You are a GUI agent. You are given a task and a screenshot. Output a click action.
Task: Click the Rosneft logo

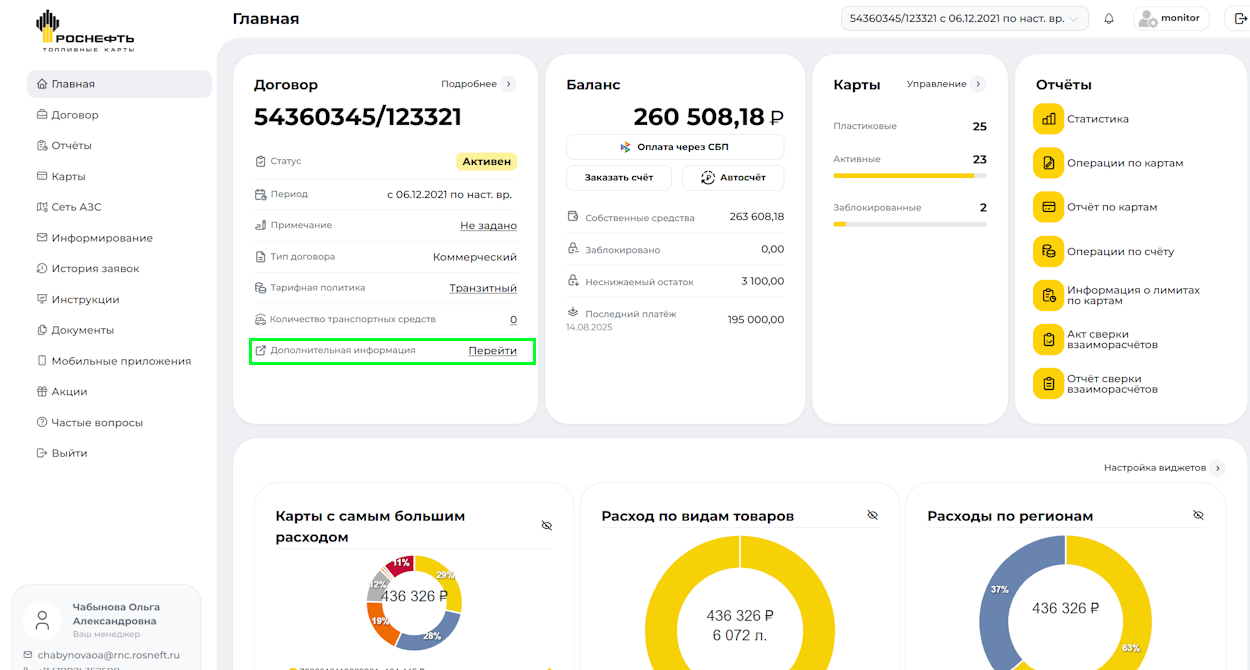tap(85, 32)
